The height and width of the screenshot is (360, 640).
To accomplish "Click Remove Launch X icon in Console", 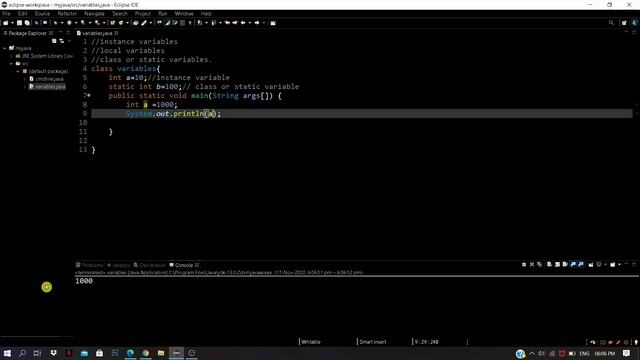I will tap(532, 264).
